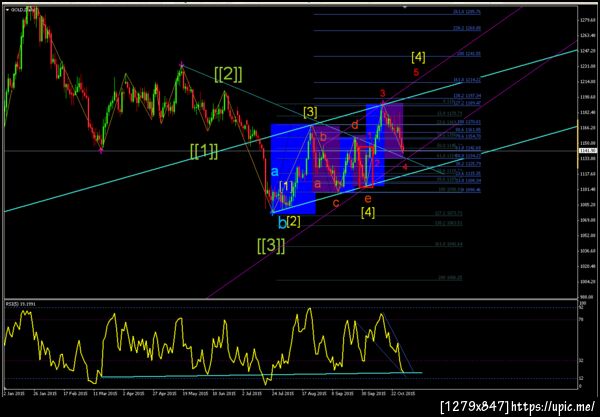Click the red '5' wave label
Image resolution: width=600 pixels, height=417 pixels.
(416, 72)
